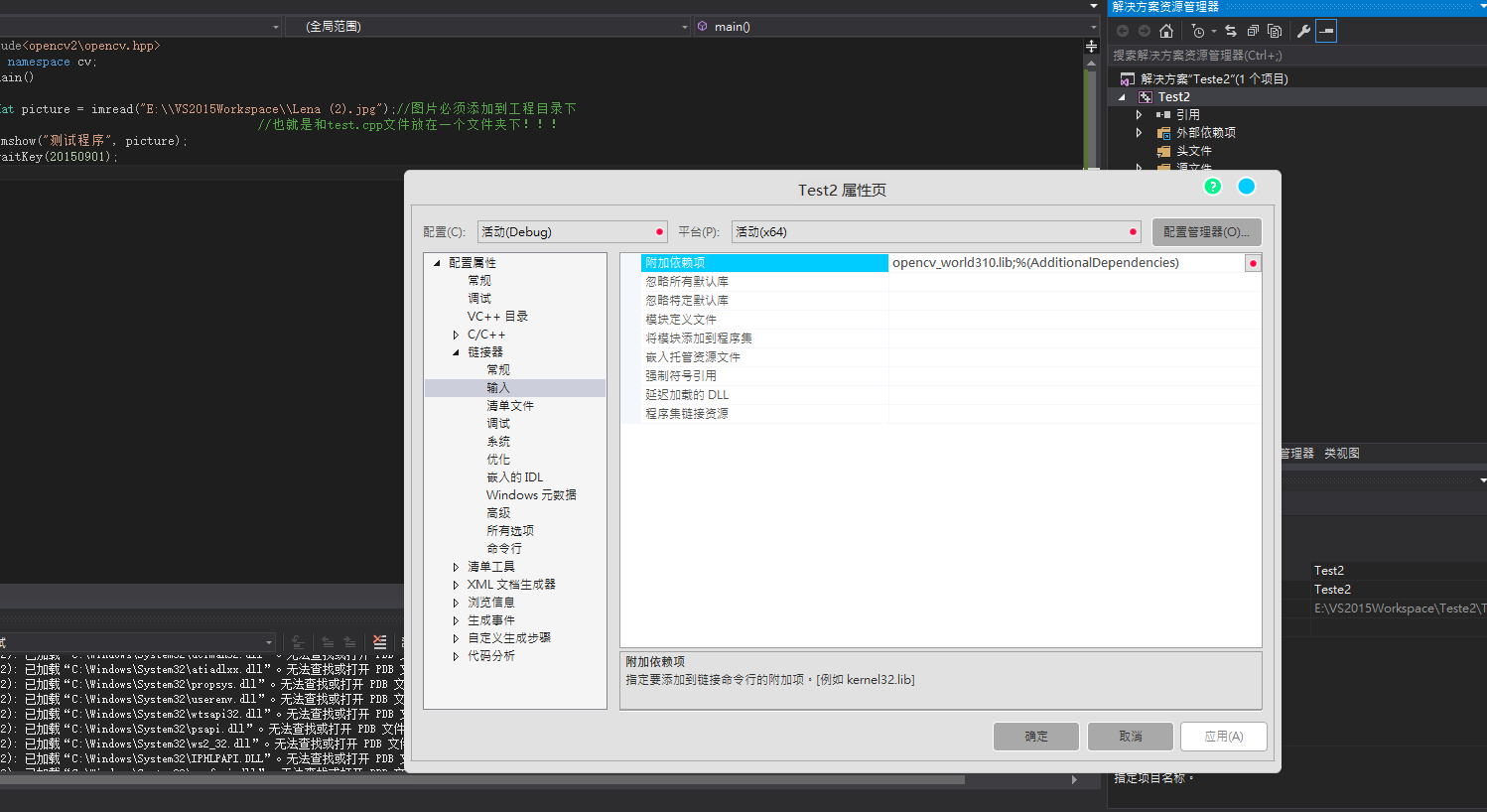The image size is (1487, 812).
Task: Click the 头文件 folder icon
Action: click(1163, 151)
